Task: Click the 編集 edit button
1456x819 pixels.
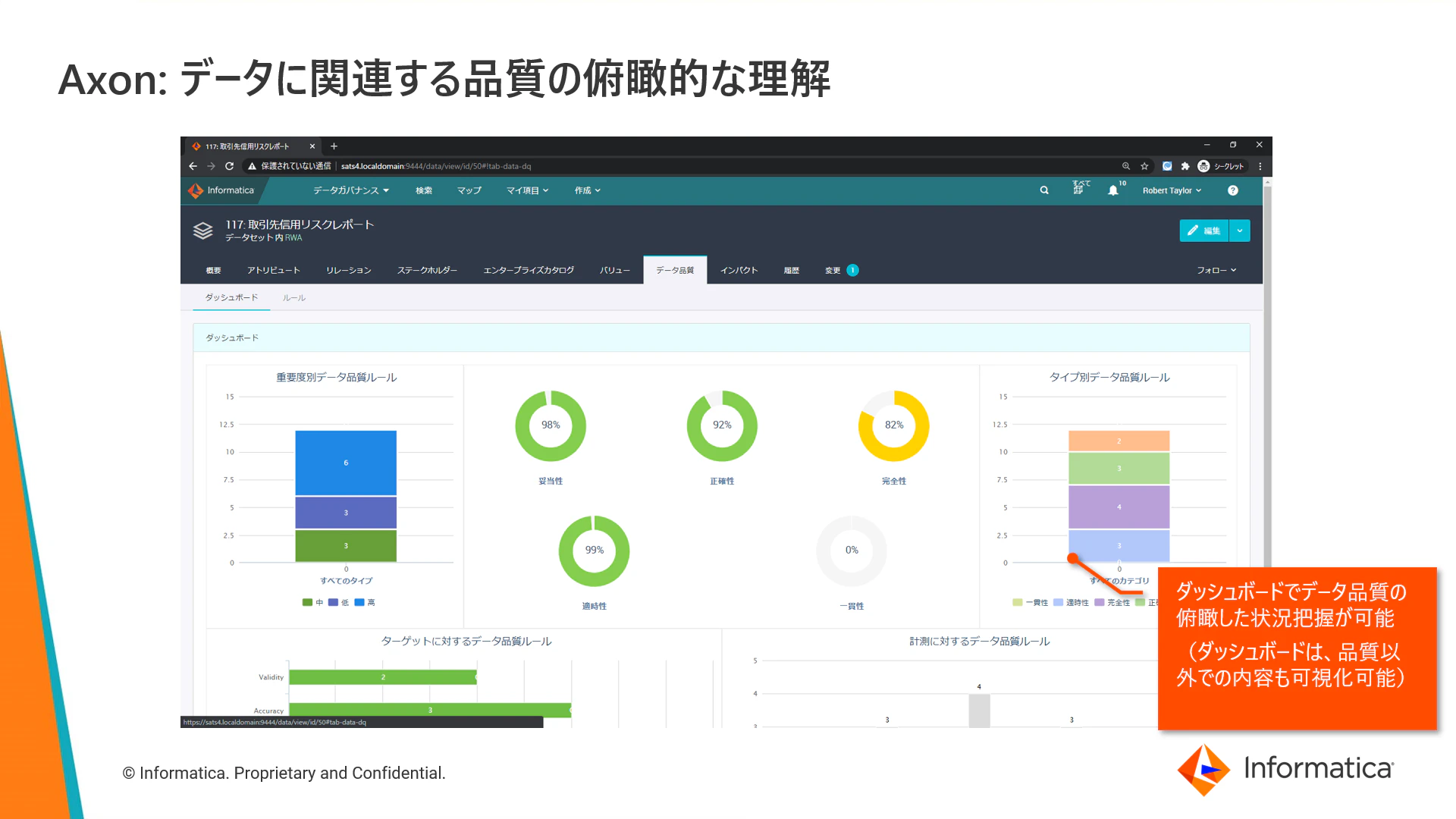Action: click(x=1203, y=231)
